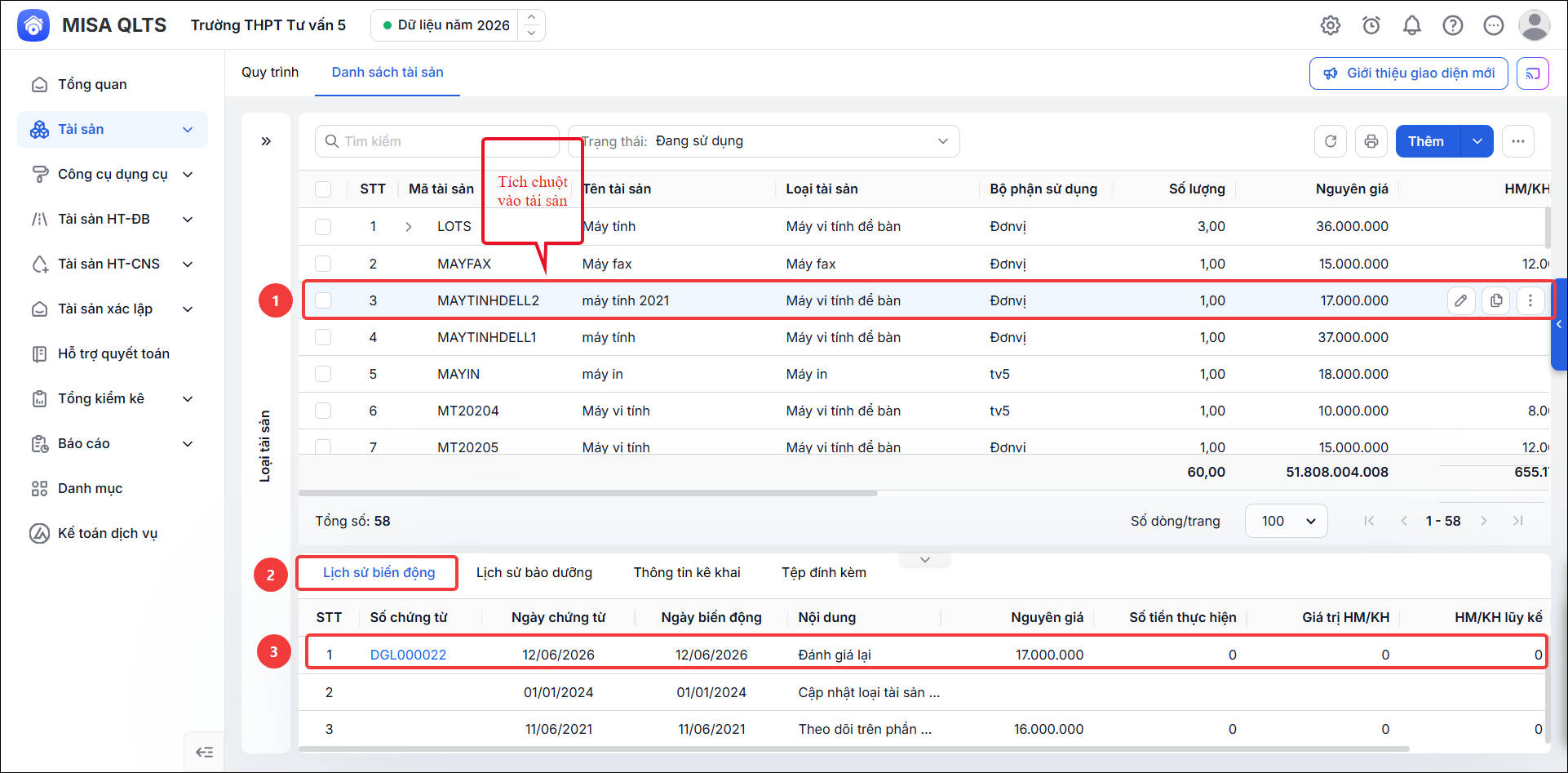Select the MAYTINHDELL1 asset row
The image size is (1568, 773).
[x=924, y=337]
